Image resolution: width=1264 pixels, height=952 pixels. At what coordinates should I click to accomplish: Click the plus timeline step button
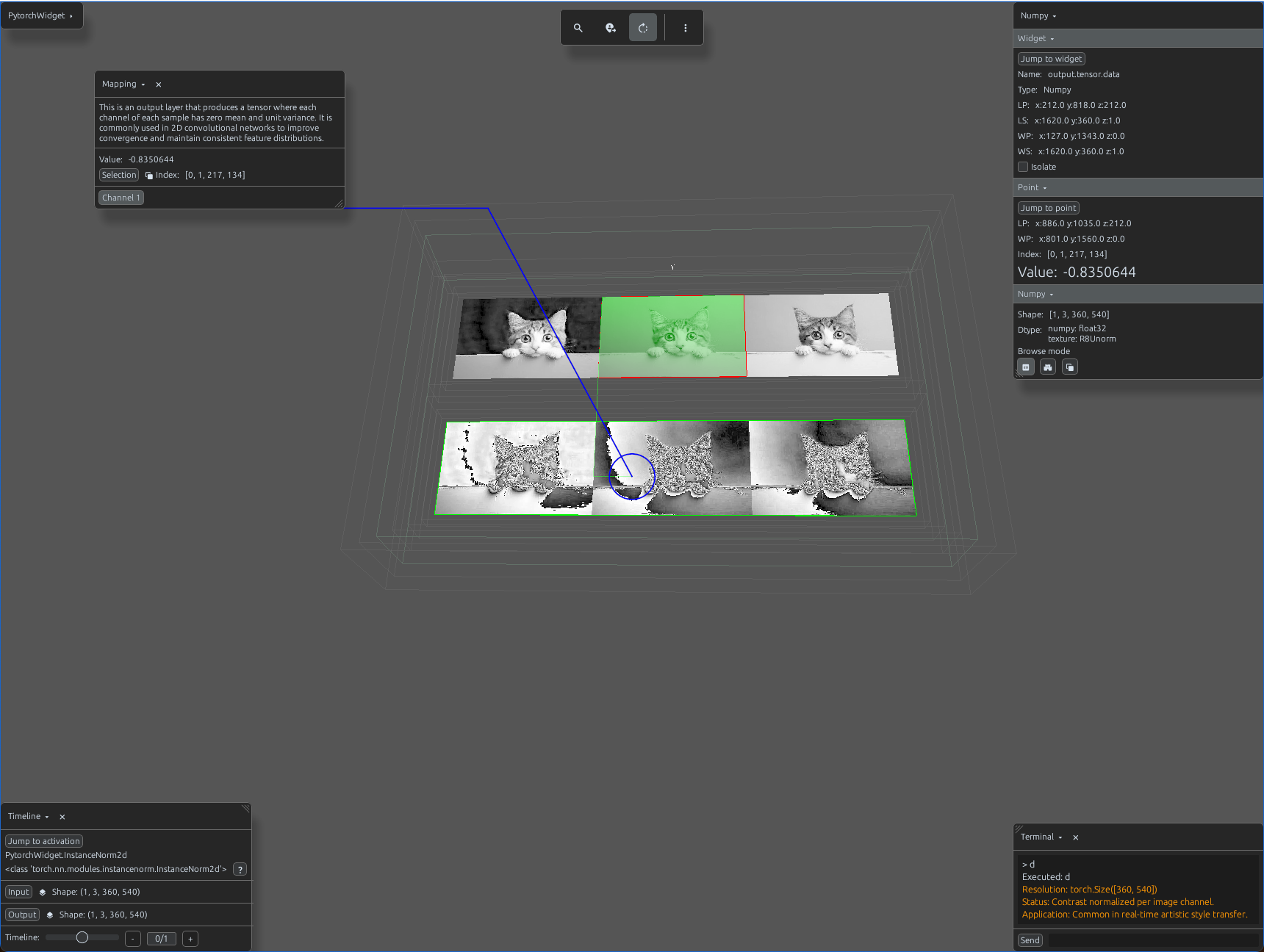[190, 939]
